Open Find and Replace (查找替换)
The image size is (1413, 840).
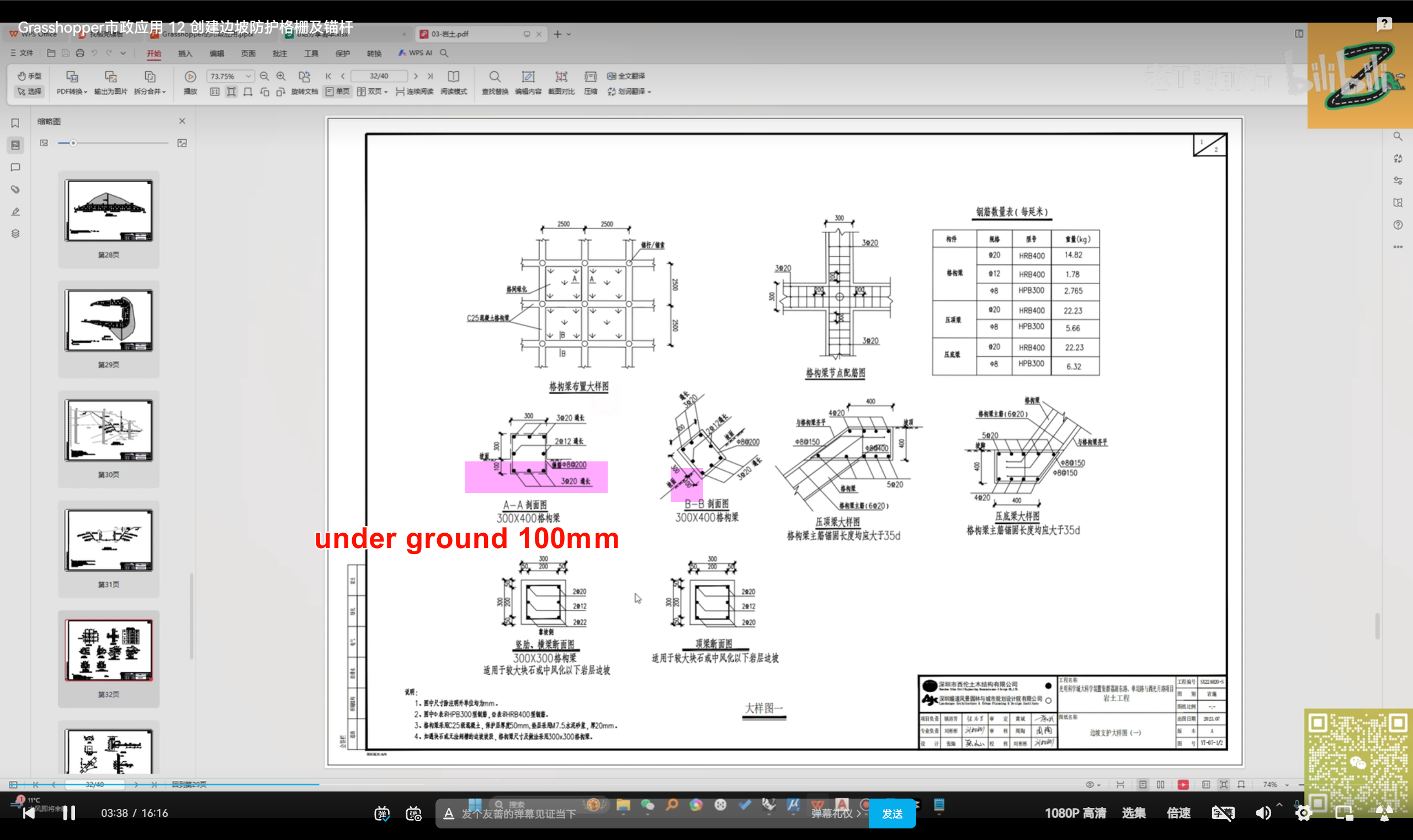(495, 76)
